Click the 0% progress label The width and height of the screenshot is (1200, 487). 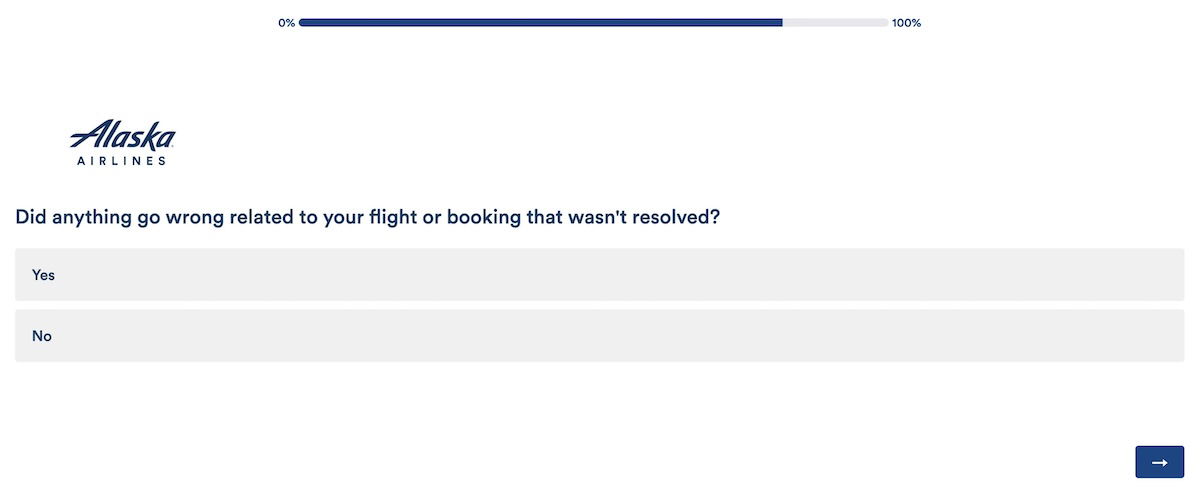[x=287, y=23]
